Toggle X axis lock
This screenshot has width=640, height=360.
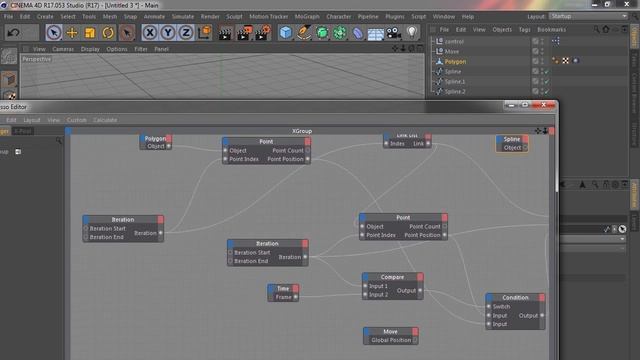(150, 33)
